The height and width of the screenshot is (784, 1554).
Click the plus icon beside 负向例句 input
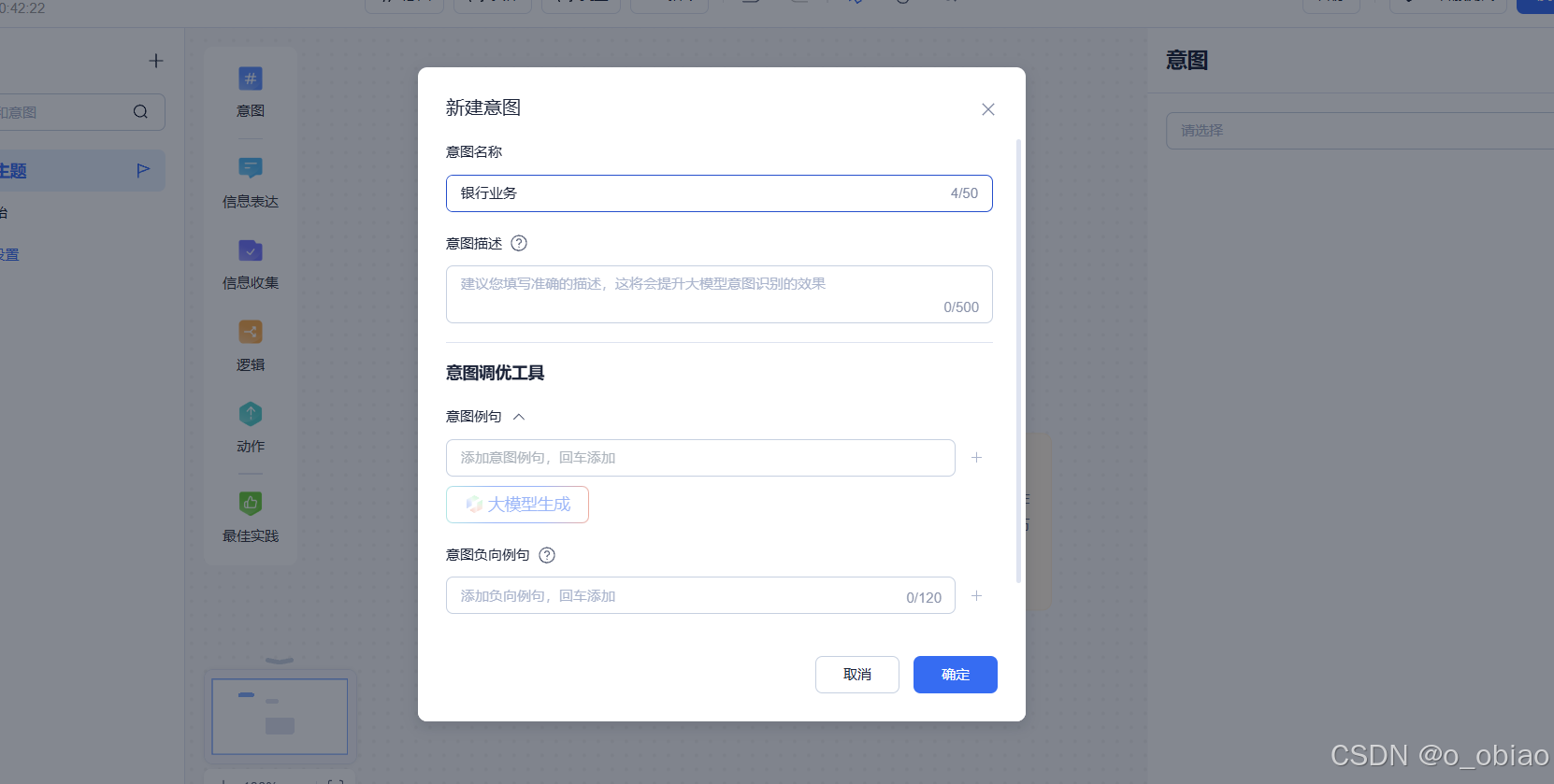tap(976, 595)
